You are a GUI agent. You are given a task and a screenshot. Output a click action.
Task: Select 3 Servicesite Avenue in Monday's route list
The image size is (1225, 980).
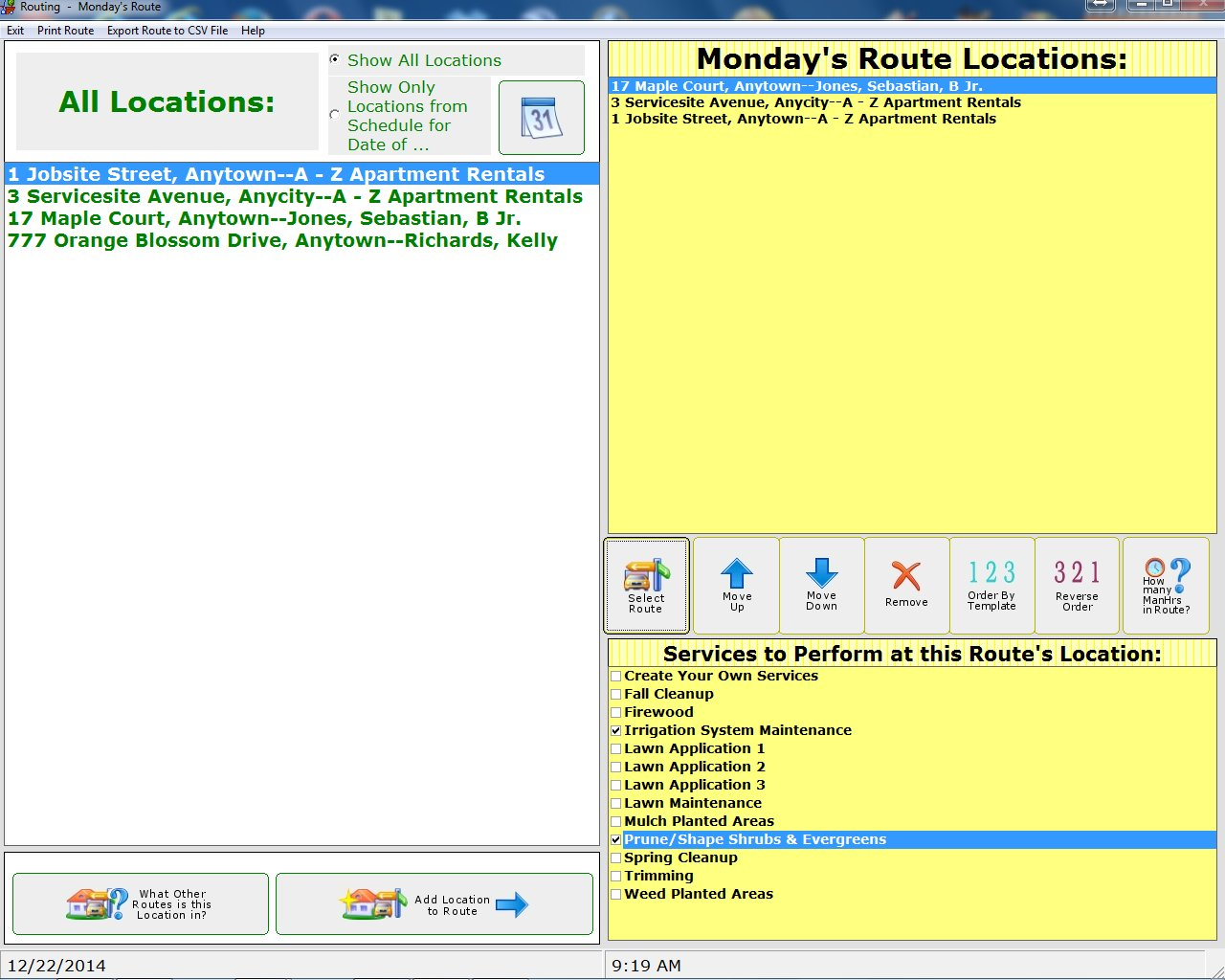814,102
